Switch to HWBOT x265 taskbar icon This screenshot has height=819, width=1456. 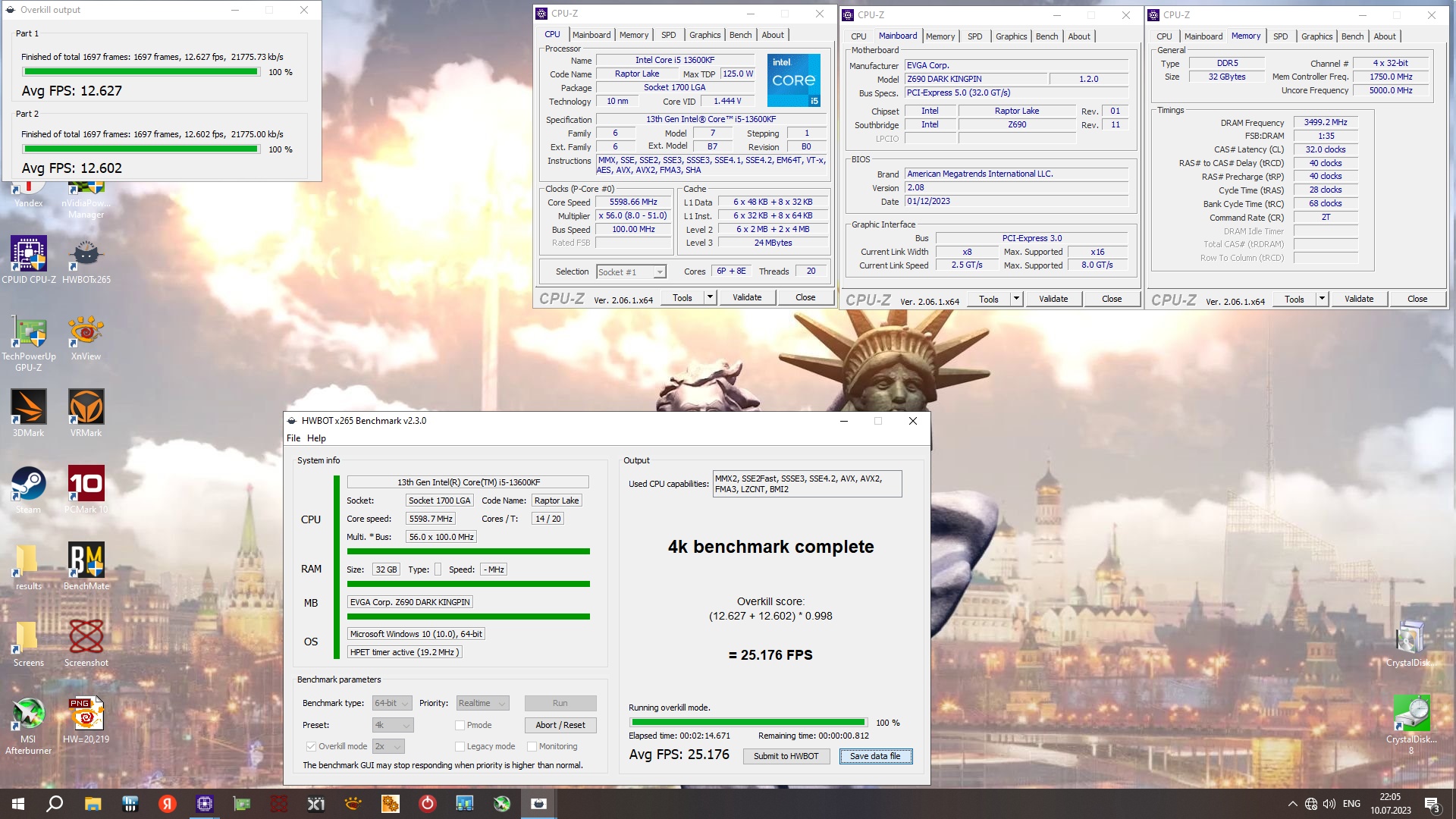(539, 804)
